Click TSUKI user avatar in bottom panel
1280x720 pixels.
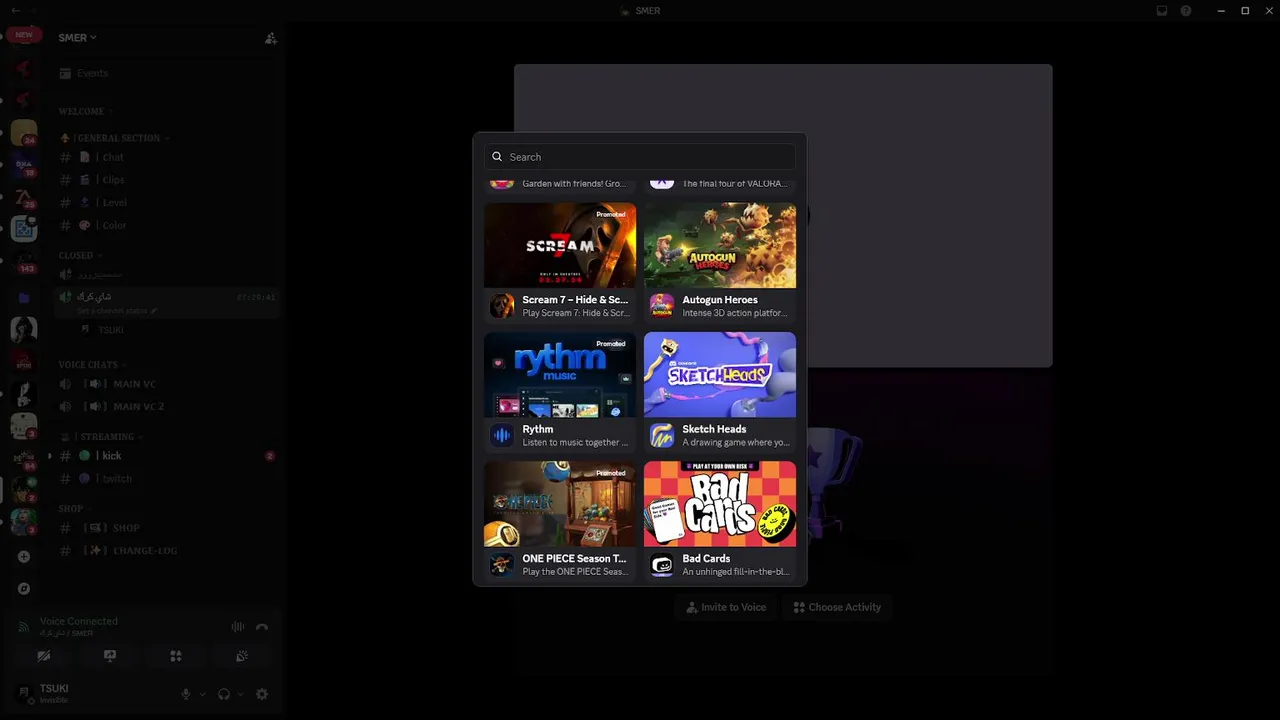(24, 694)
